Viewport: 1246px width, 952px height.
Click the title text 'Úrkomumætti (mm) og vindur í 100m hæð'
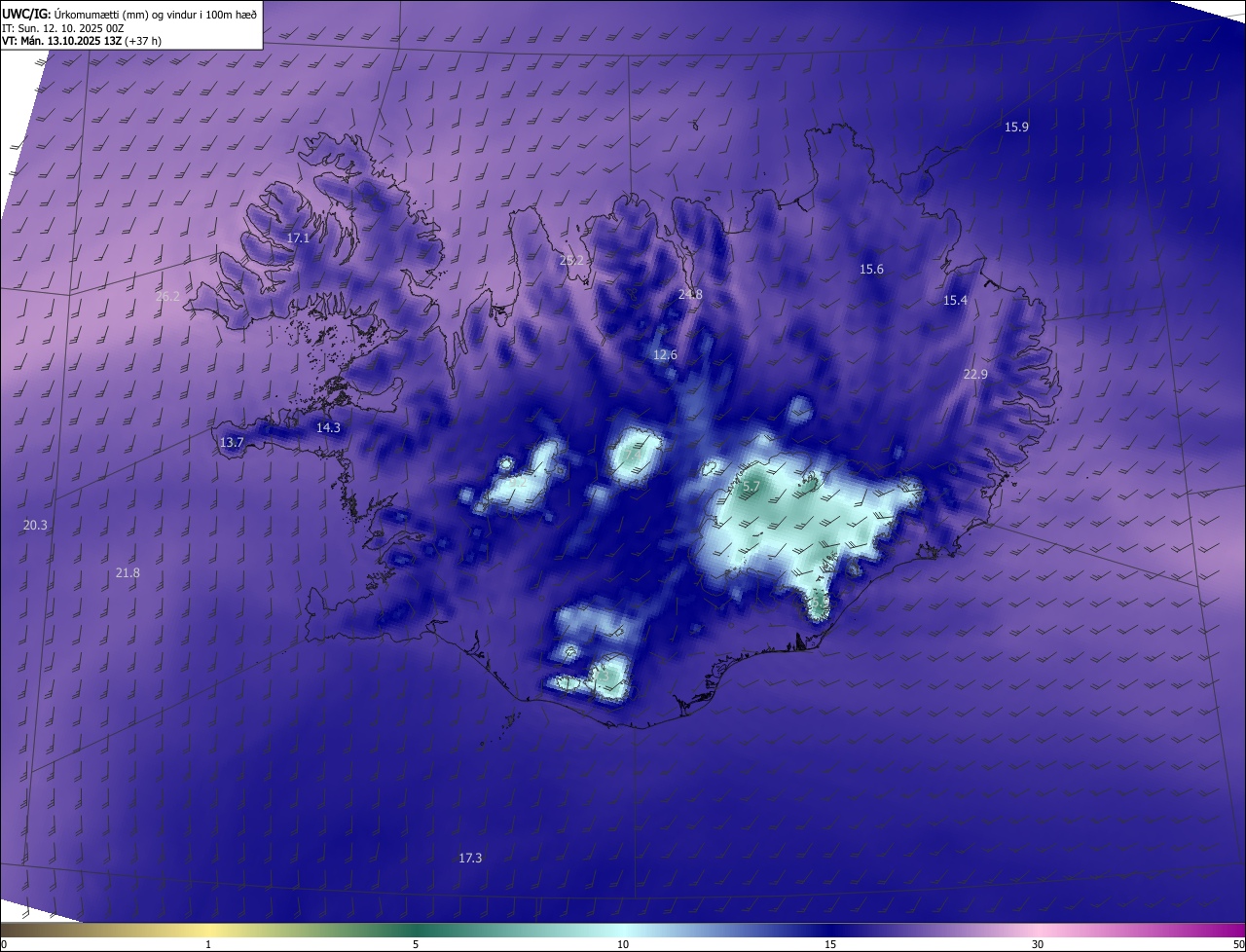click(156, 14)
